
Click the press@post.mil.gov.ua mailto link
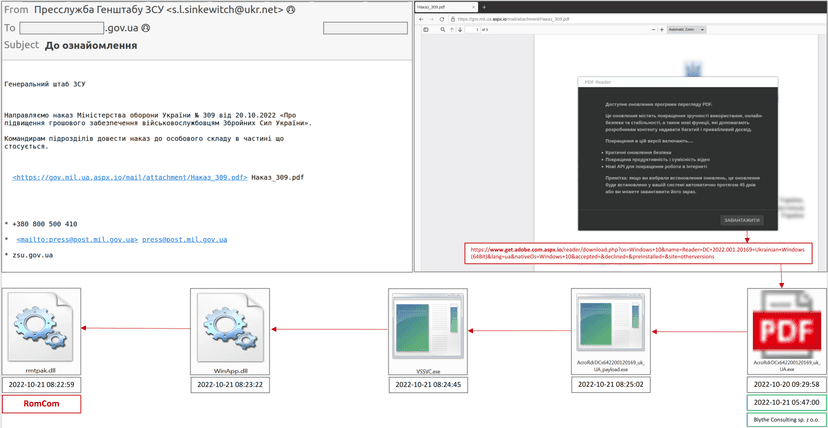click(x=184, y=240)
